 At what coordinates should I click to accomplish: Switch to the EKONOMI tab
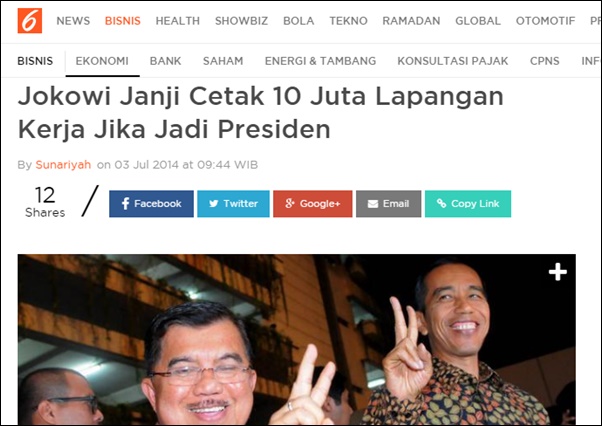pos(102,61)
